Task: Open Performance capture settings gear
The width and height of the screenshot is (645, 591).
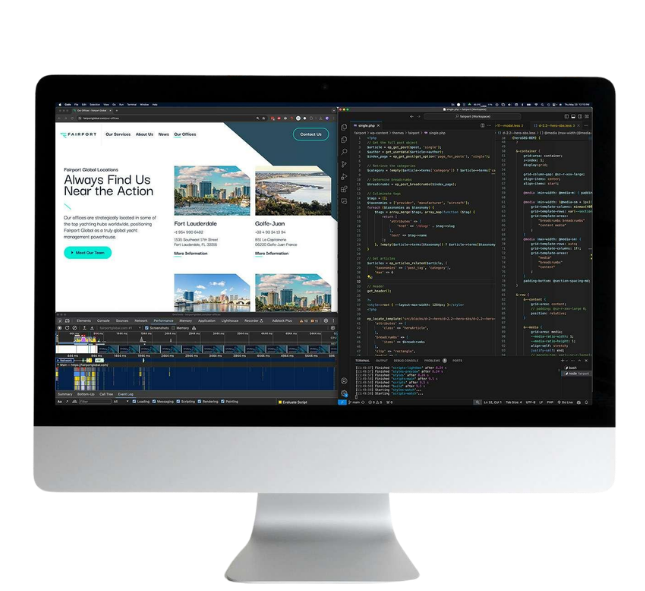Action: pos(332,328)
